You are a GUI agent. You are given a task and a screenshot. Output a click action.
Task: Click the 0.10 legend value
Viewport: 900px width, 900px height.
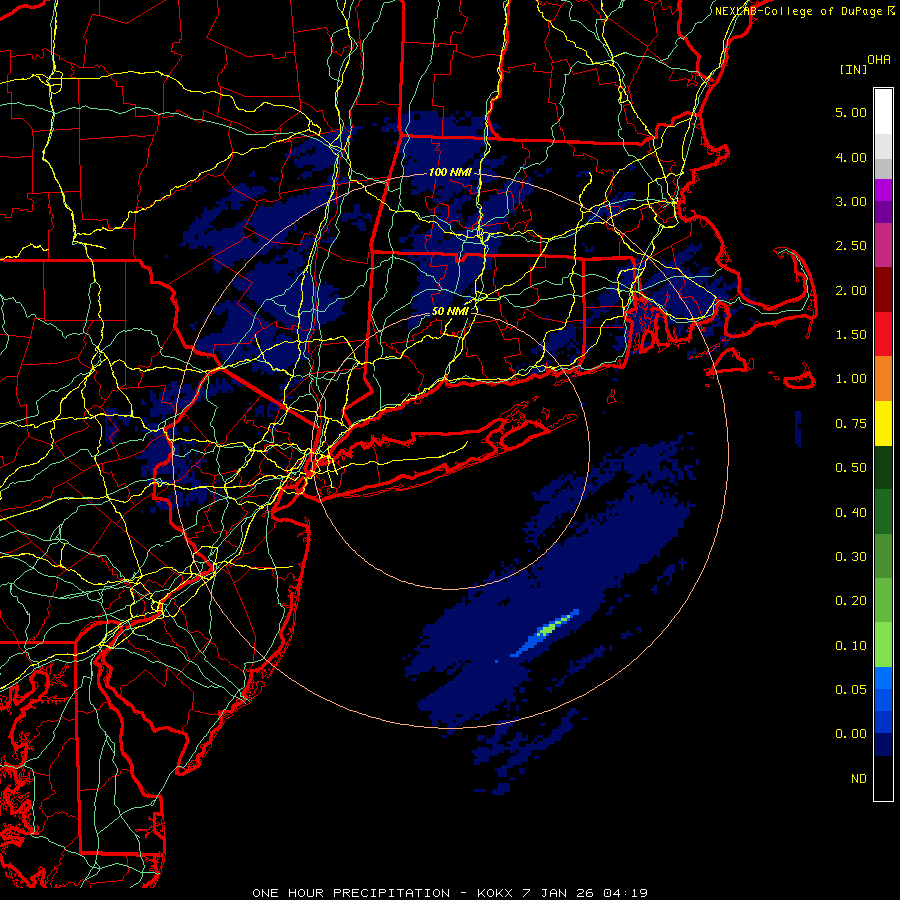(851, 646)
